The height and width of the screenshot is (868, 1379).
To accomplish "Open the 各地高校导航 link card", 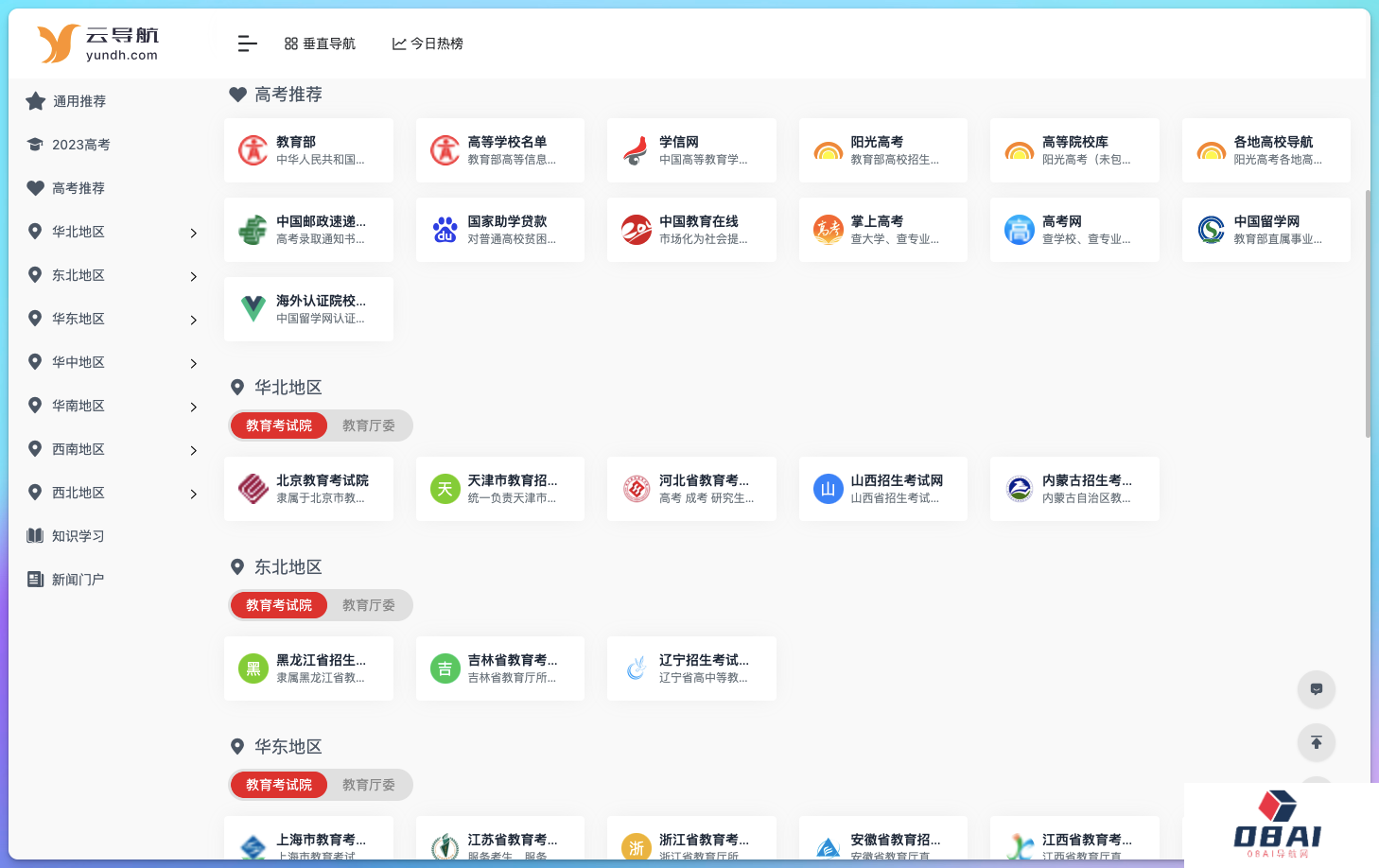I will [x=1266, y=150].
